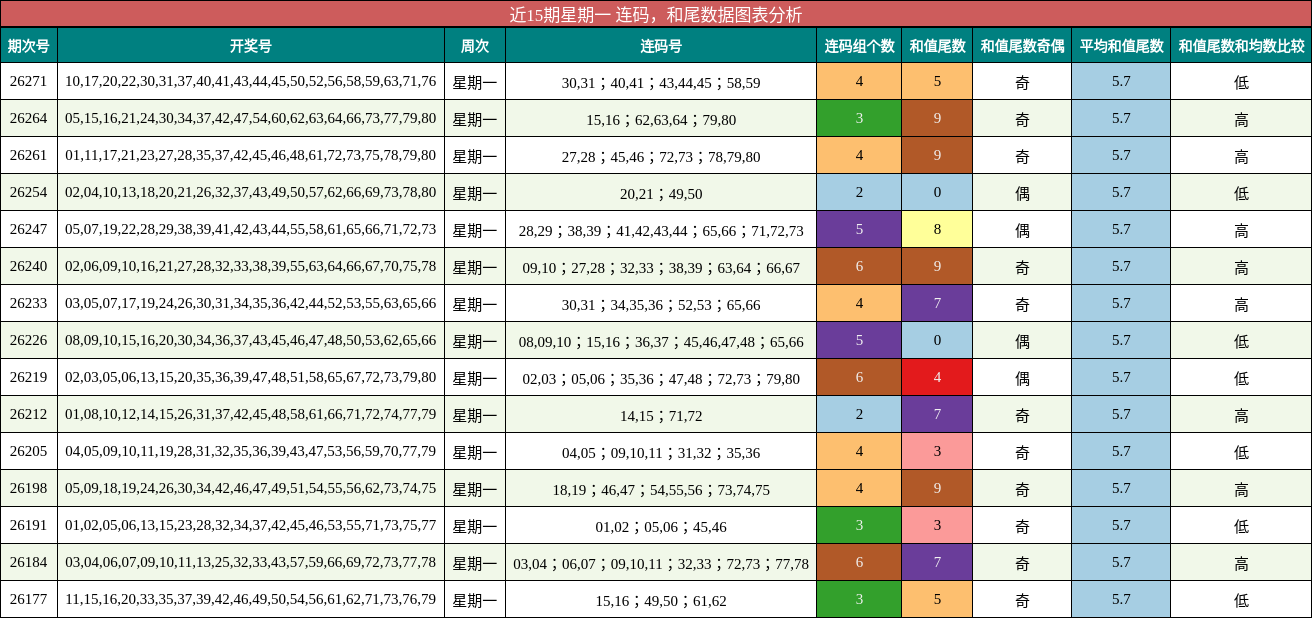Click draw numbers for period 26219
Image resolution: width=1312 pixels, height=618 pixels.
click(x=251, y=377)
